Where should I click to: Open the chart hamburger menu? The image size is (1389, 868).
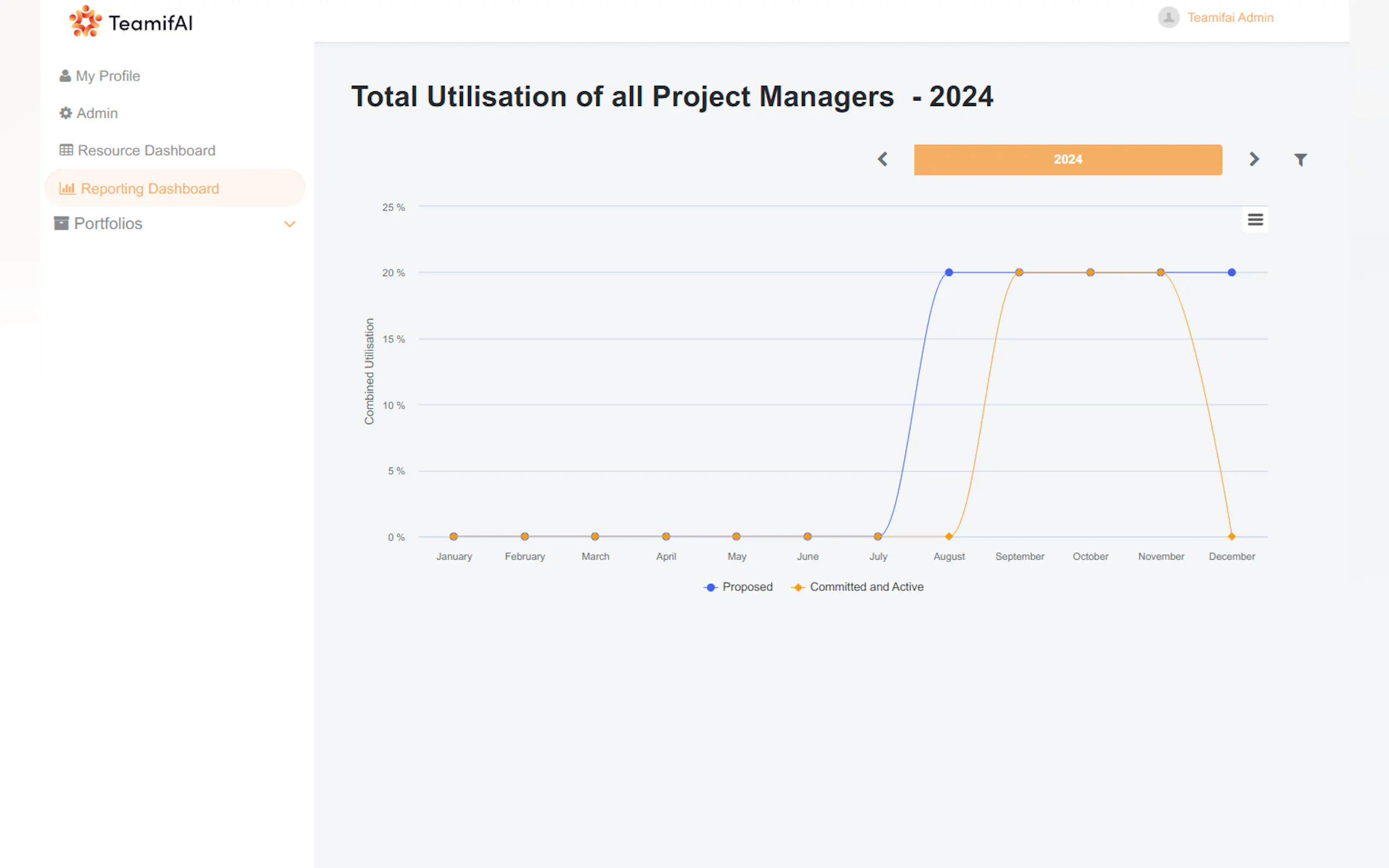pos(1254,219)
